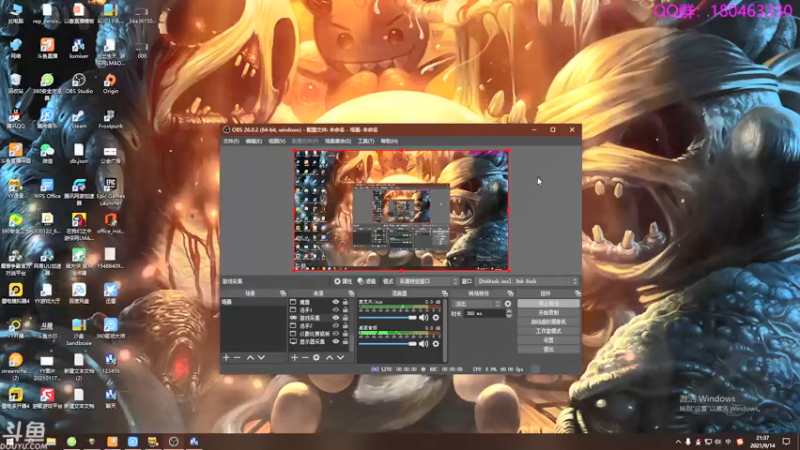Add a new scene with plus icon
Image resolution: width=800 pixels, height=450 pixels.
[x=227, y=358]
